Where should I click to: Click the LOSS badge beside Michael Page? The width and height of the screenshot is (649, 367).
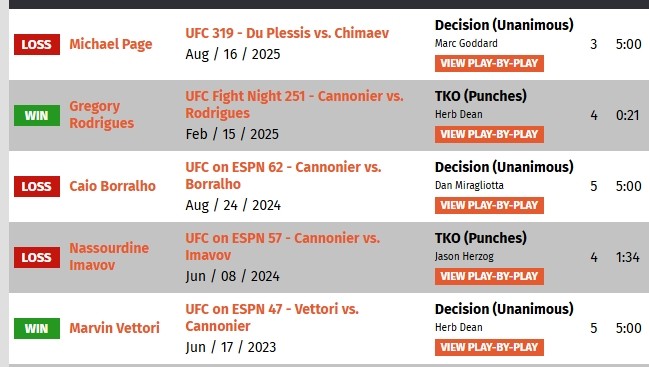[37, 44]
